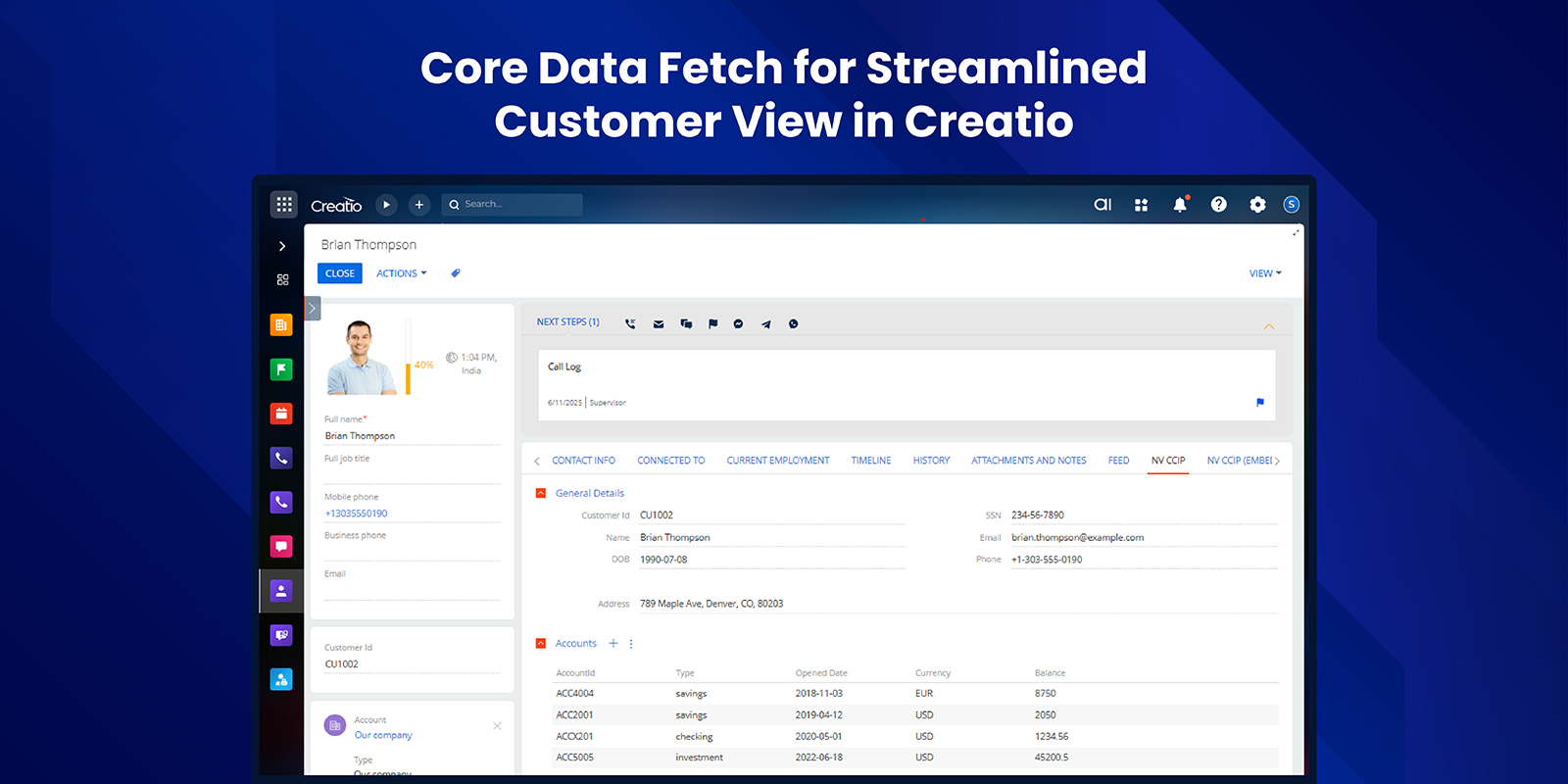This screenshot has height=784, width=1568.
Task: Click the Messenger icon in Next Steps
Action: click(738, 323)
